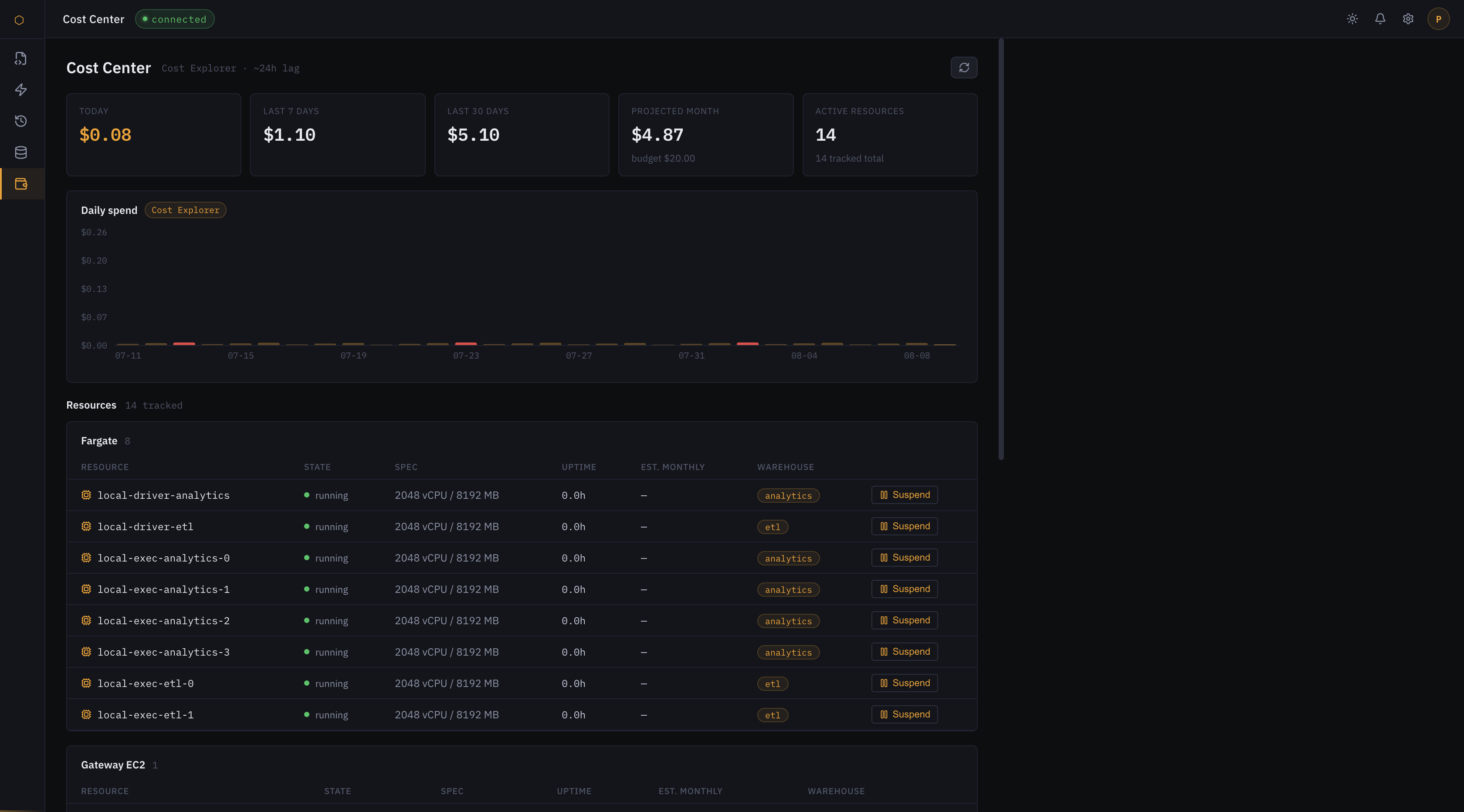
Task: Suspend local-exec-analytics-2
Action: click(904, 620)
